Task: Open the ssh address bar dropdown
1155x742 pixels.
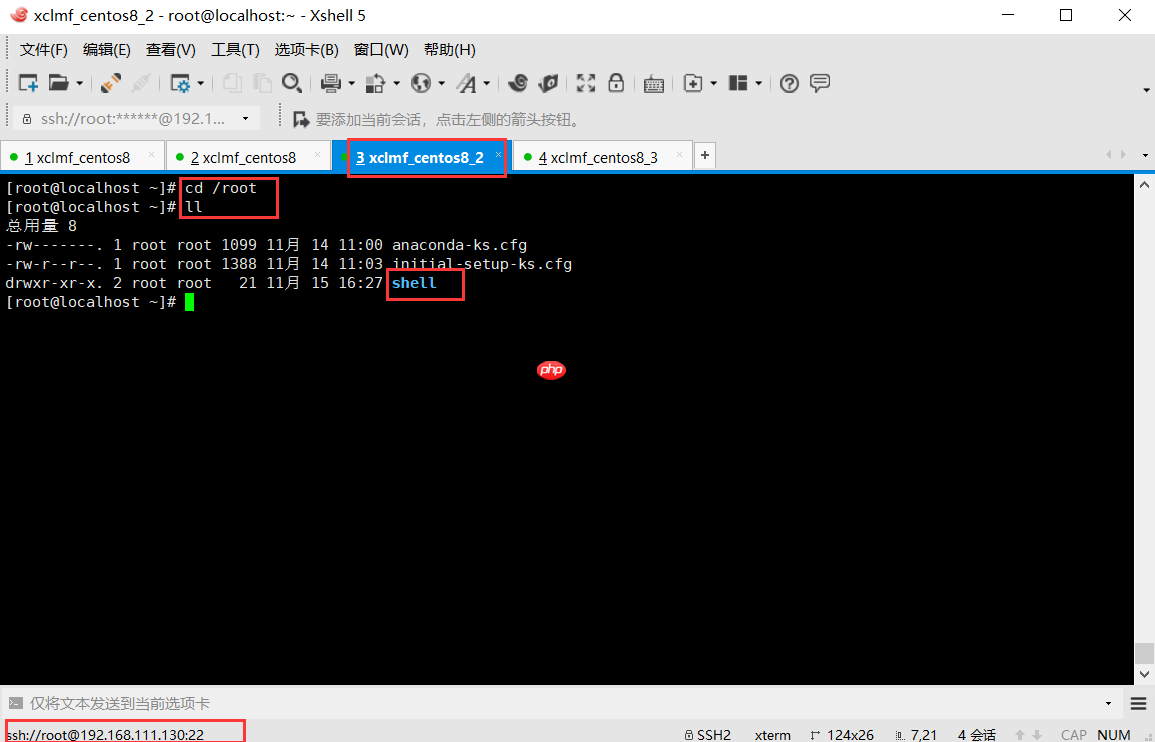Action: (245, 119)
